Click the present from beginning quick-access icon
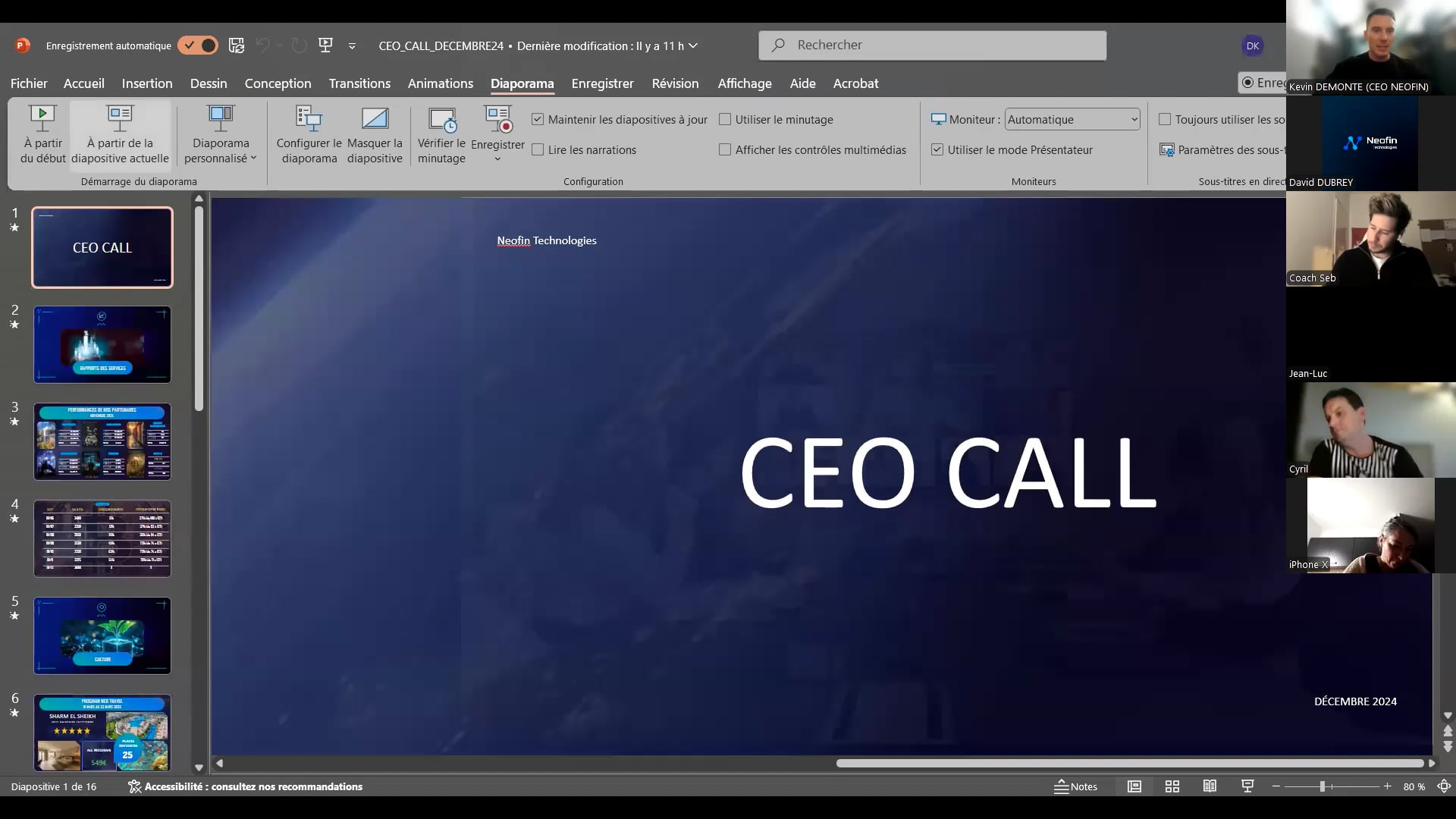Screen dimensions: 1456x819 326,45
